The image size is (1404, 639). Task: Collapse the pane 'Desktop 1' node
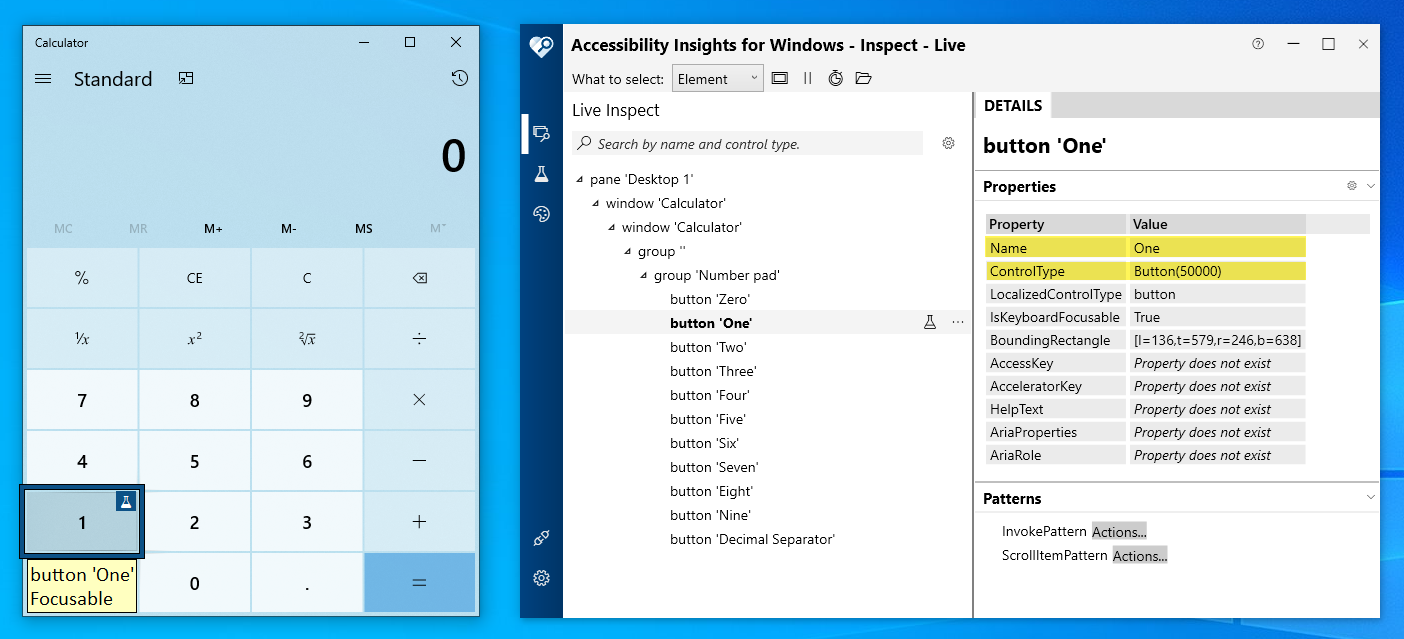coord(580,180)
